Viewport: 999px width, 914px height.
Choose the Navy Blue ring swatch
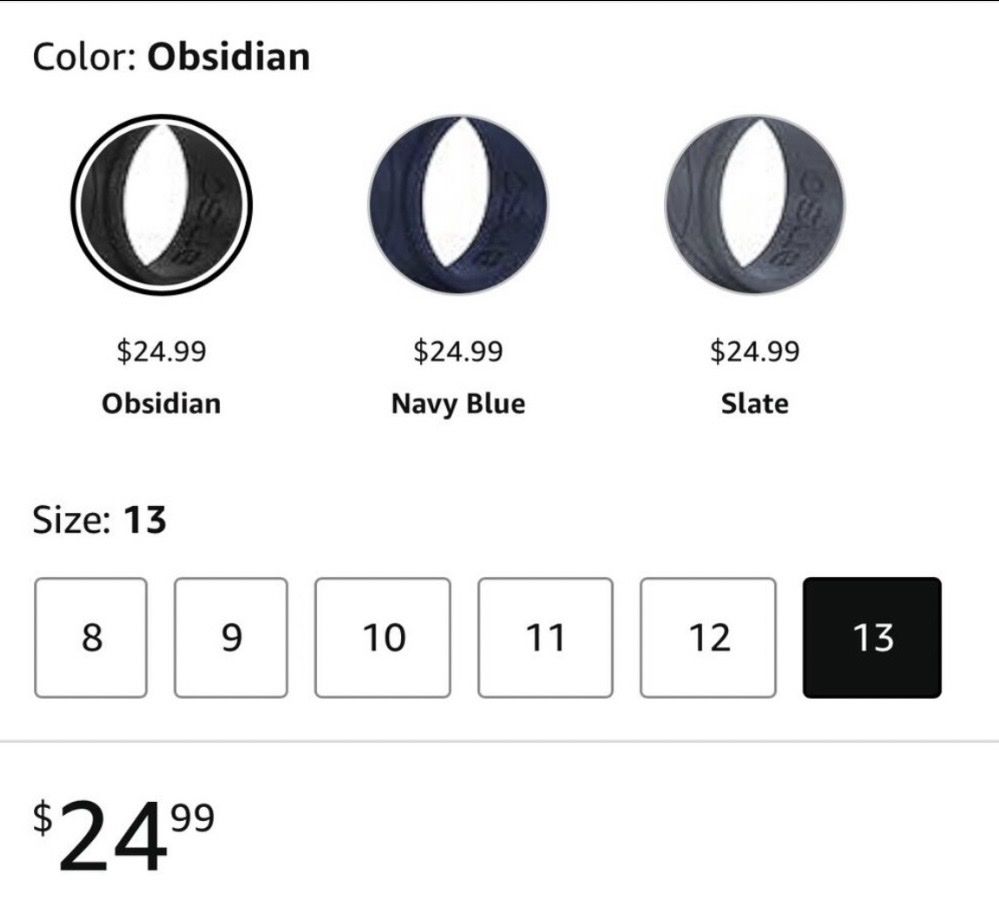(x=458, y=204)
